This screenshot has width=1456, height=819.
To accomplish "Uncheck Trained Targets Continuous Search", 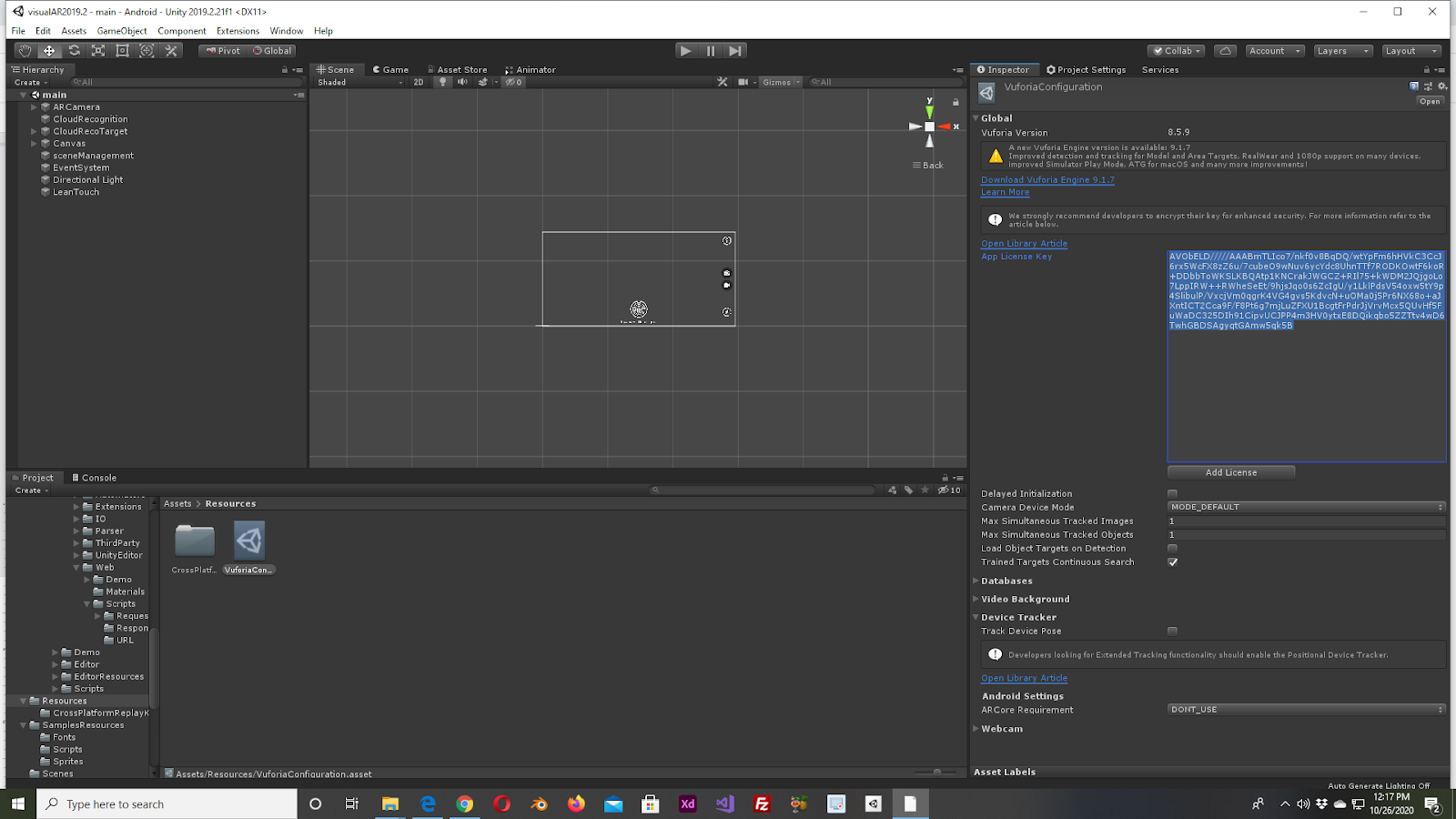I will [x=1172, y=562].
